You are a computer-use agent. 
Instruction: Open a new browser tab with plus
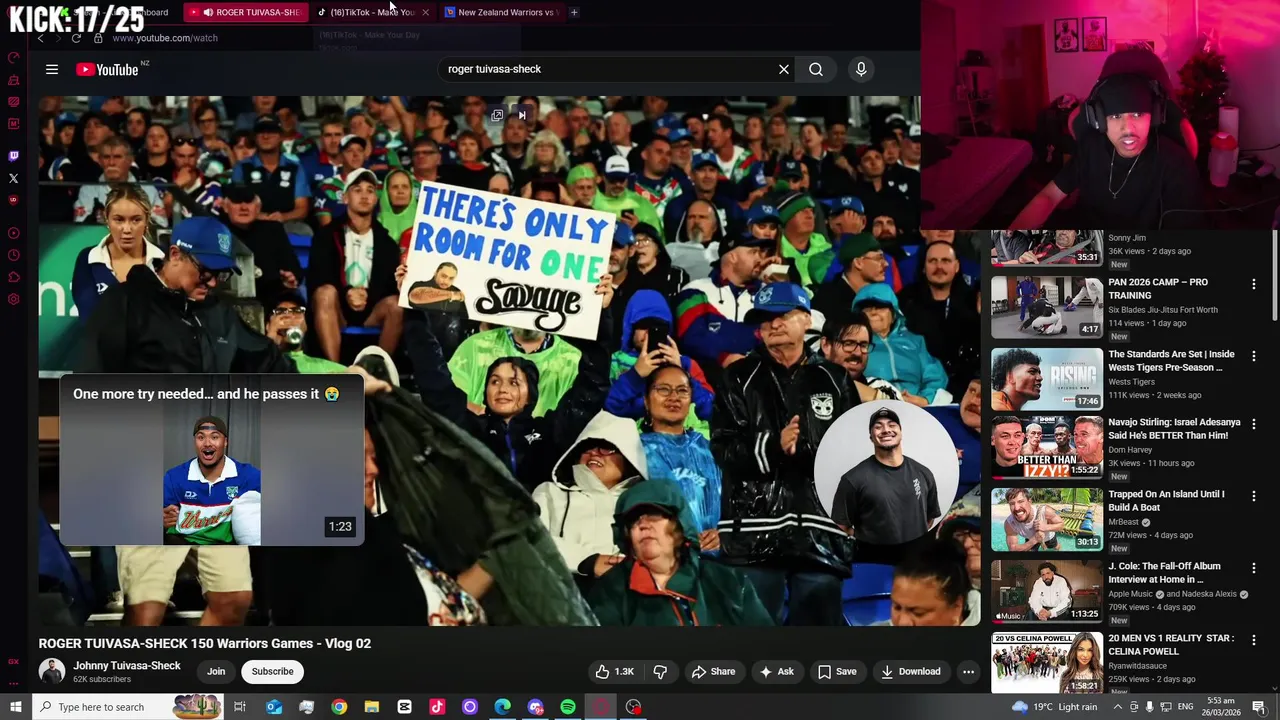point(574,12)
